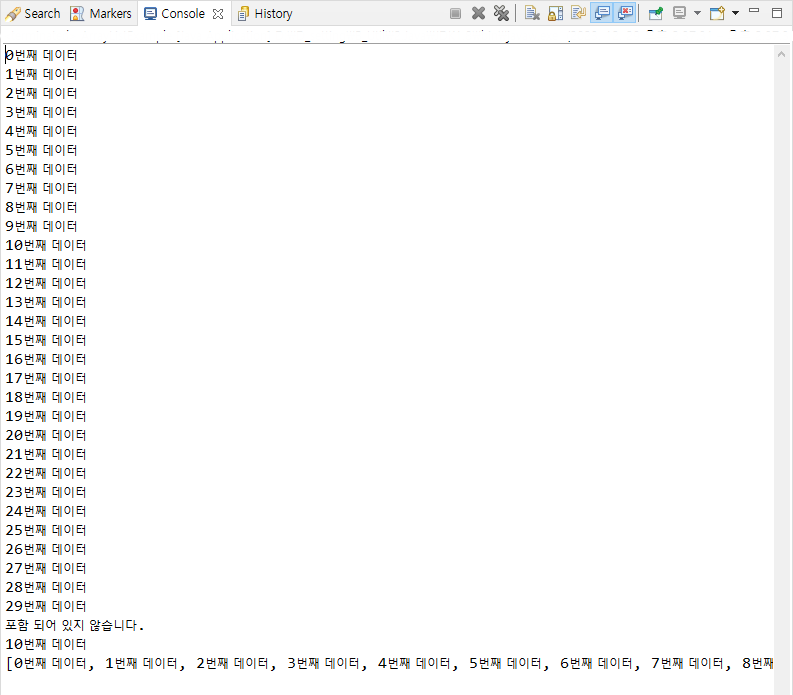Viewport: 793px width, 695px height.
Task: Toggle Word Wrap in console
Action: (578, 13)
